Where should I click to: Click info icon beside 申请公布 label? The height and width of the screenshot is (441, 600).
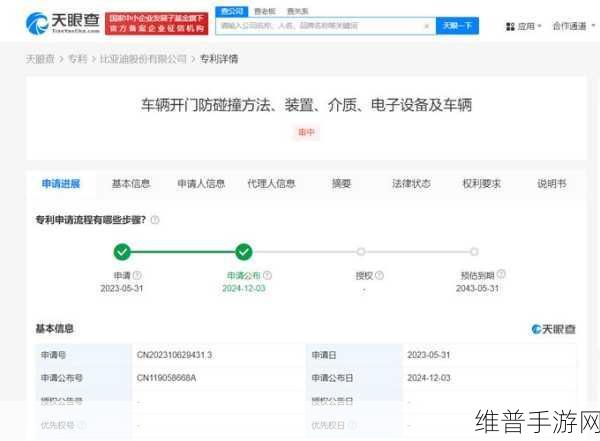click(x=267, y=275)
